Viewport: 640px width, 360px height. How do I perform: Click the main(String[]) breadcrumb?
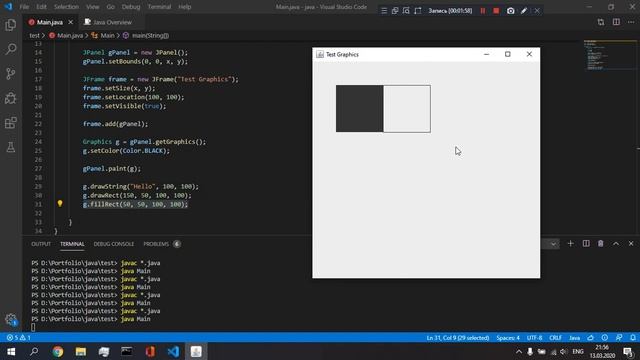146,36
